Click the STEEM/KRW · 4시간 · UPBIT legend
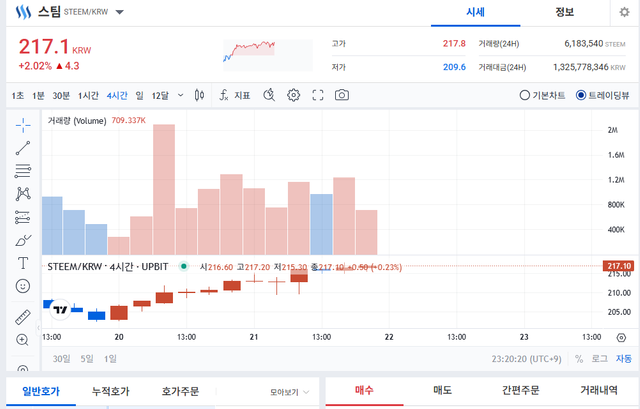 108,267
